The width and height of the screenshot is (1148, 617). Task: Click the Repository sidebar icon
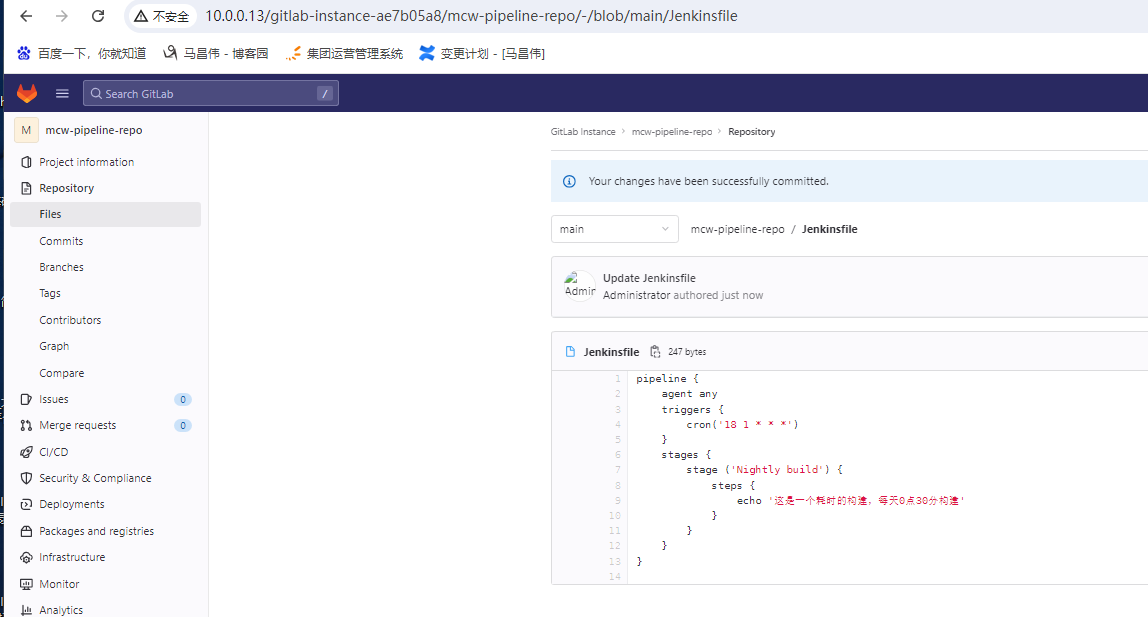(x=26, y=188)
